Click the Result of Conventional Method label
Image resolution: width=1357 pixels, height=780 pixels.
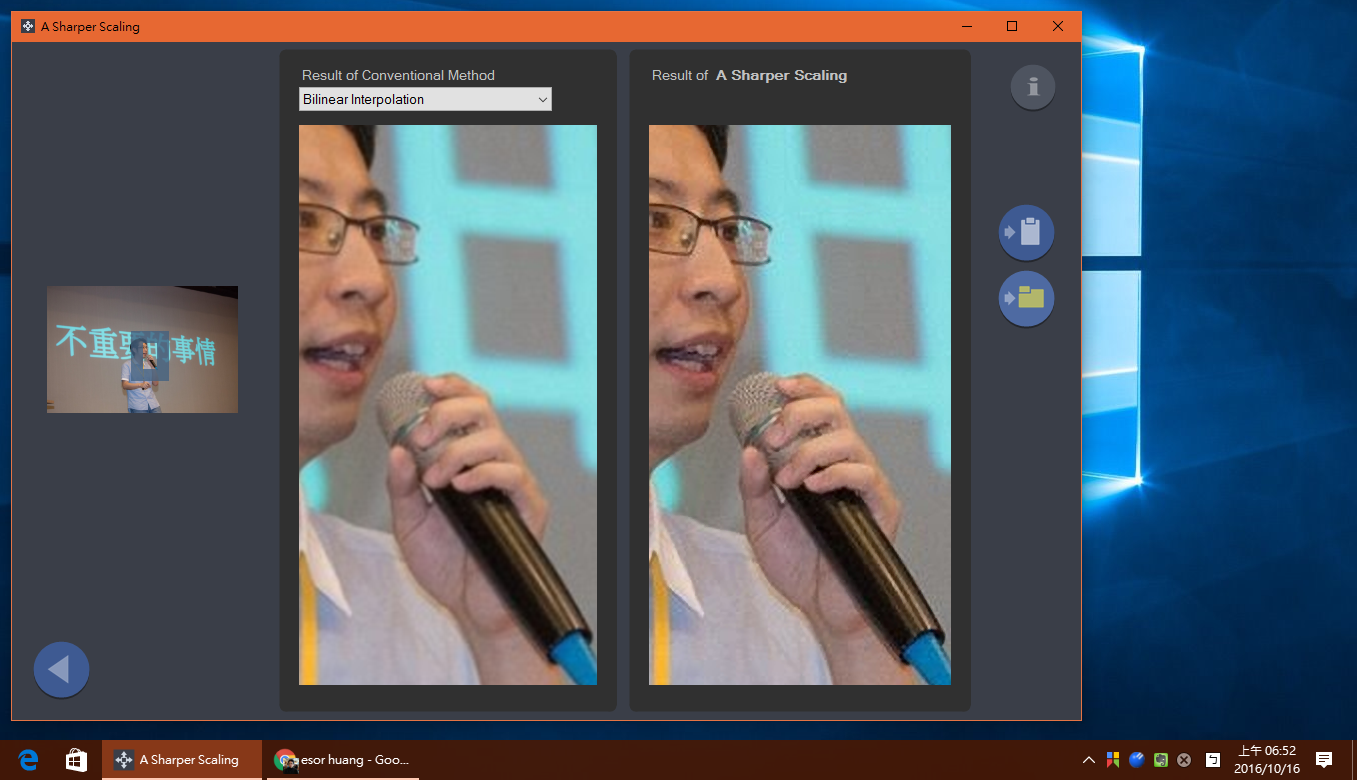(x=398, y=75)
